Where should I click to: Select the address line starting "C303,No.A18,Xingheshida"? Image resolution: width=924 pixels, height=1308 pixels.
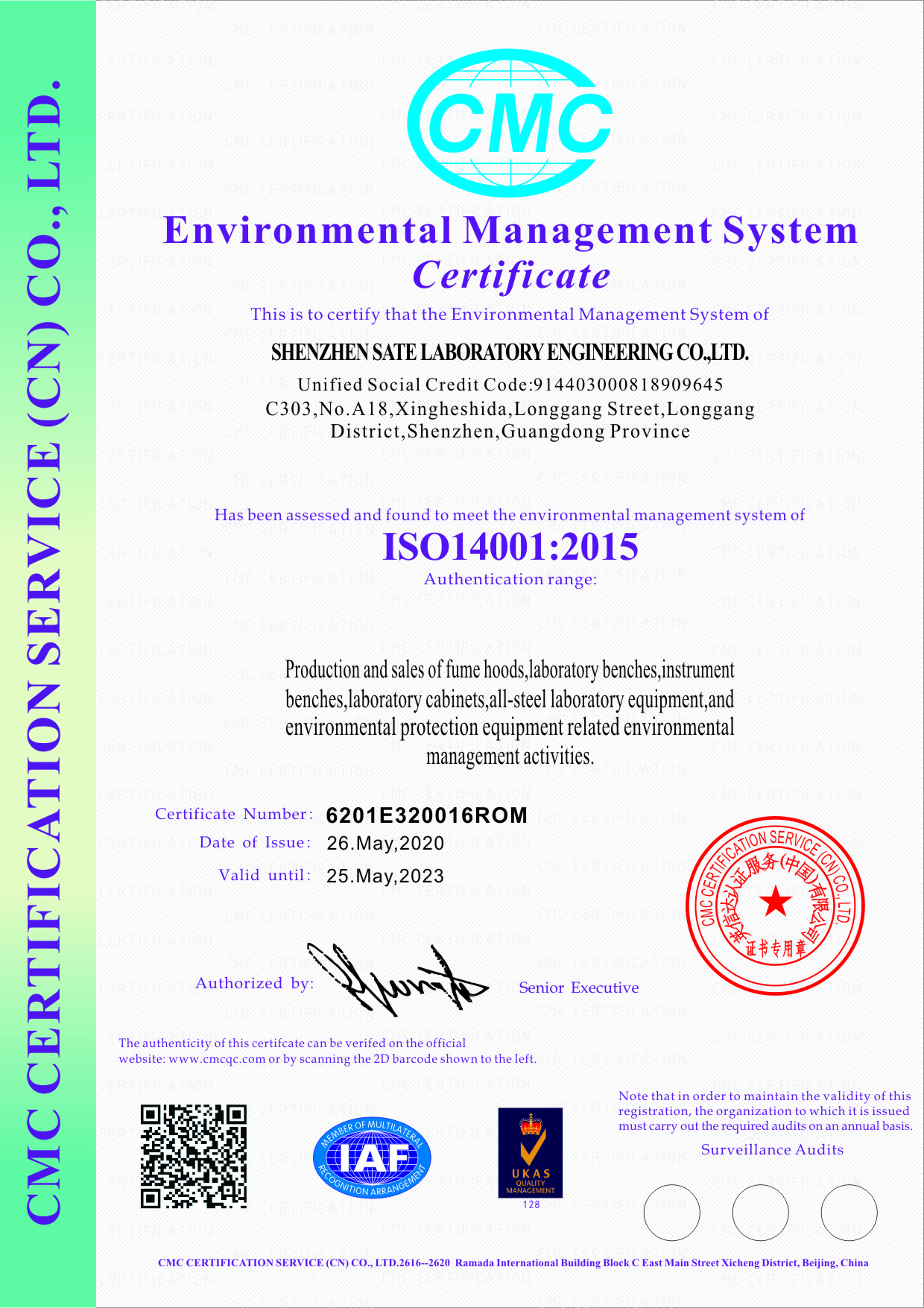(x=510, y=409)
